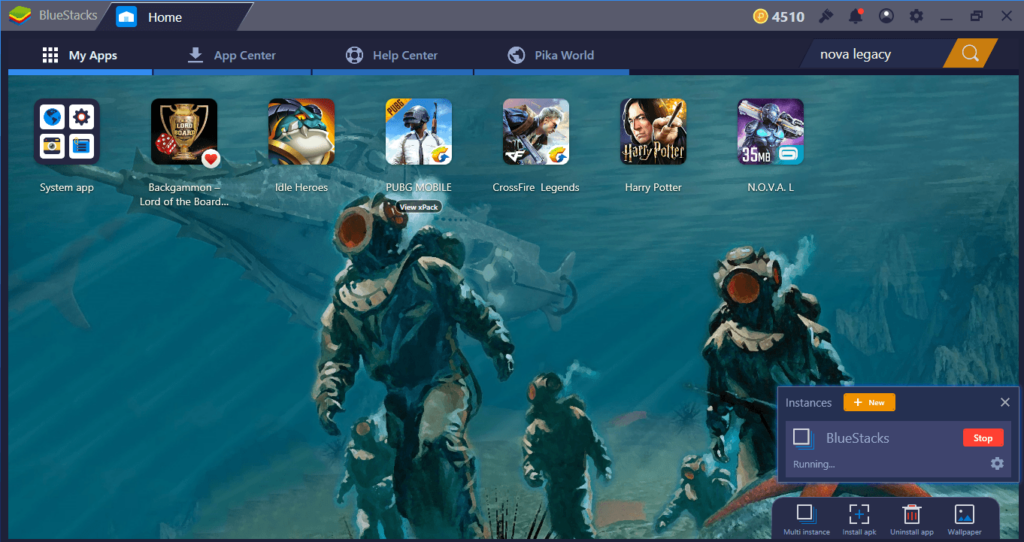Click the View xPack badge under PUBG
This screenshot has width=1024, height=542.
[419, 207]
